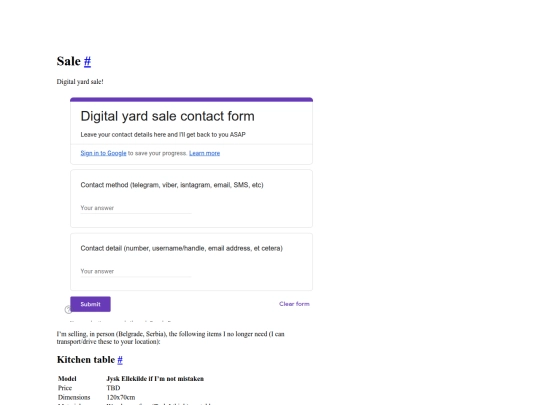Click the 'Model' table header cell
The image size is (540, 405).
pyautogui.click(x=67, y=378)
